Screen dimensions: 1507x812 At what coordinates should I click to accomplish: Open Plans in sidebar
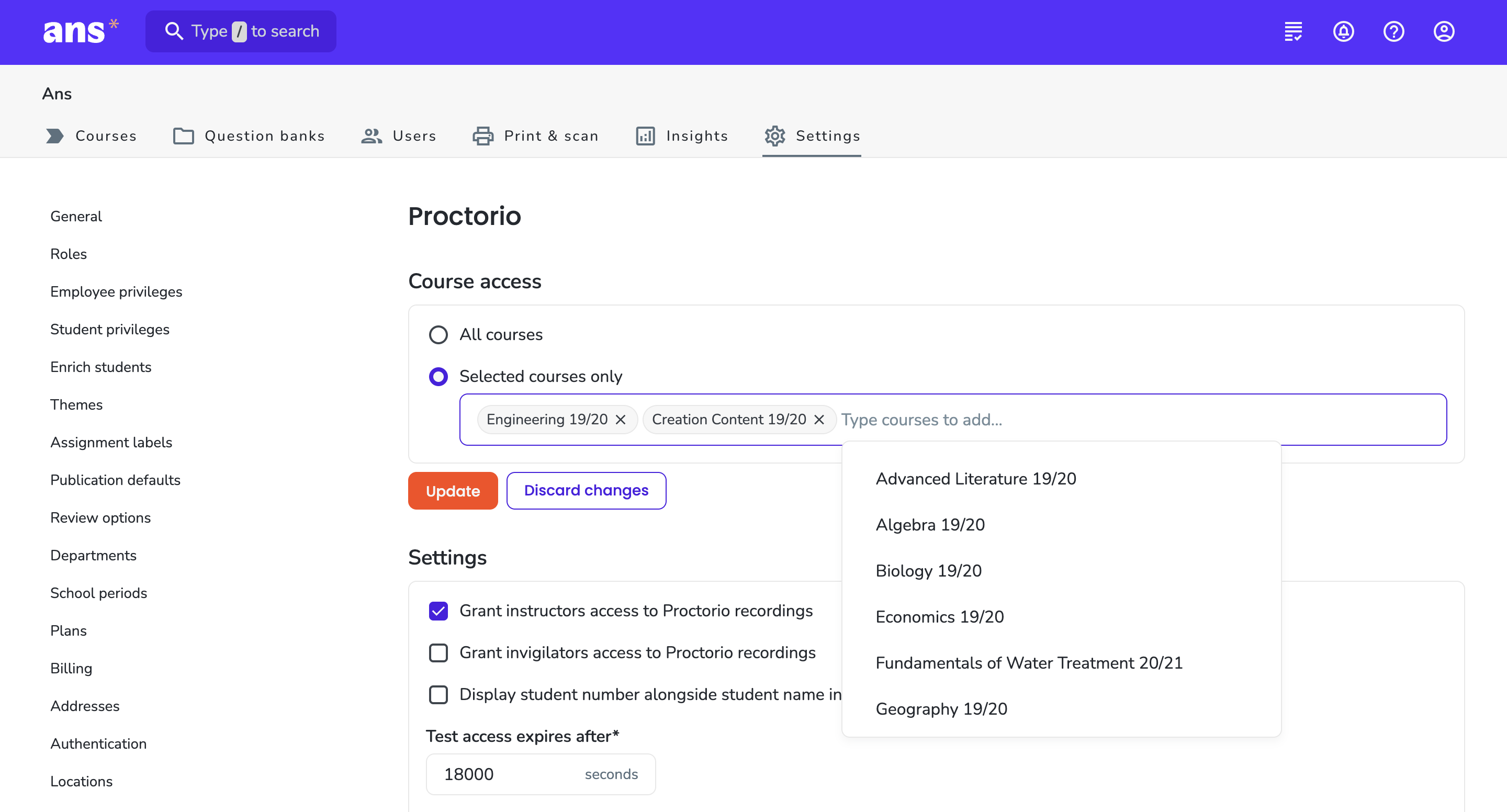(69, 630)
